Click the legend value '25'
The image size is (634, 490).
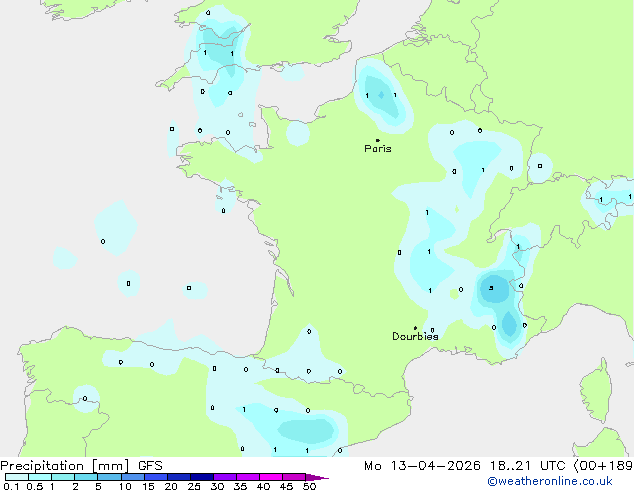194,486
